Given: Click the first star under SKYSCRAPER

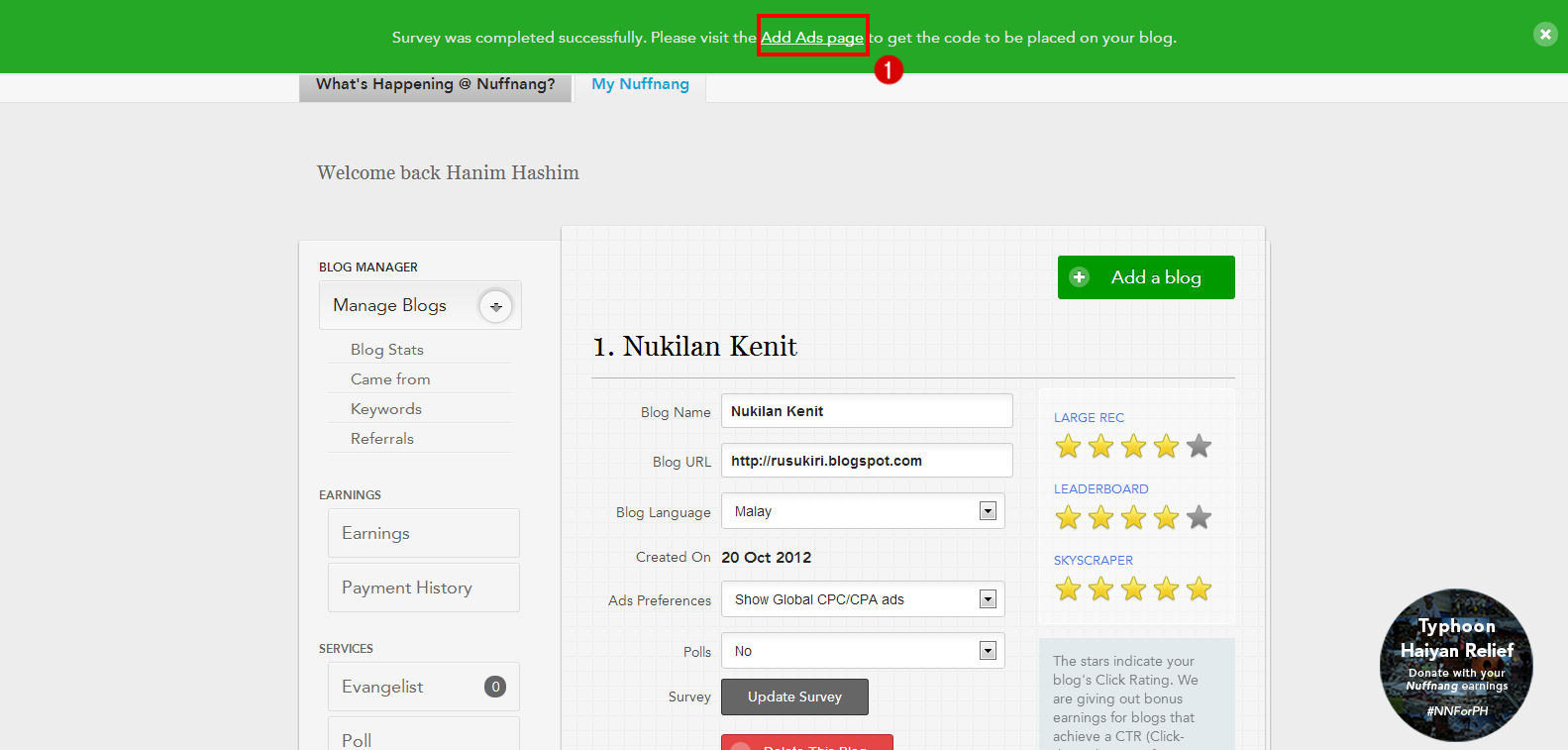Looking at the screenshot, I should tap(1068, 589).
